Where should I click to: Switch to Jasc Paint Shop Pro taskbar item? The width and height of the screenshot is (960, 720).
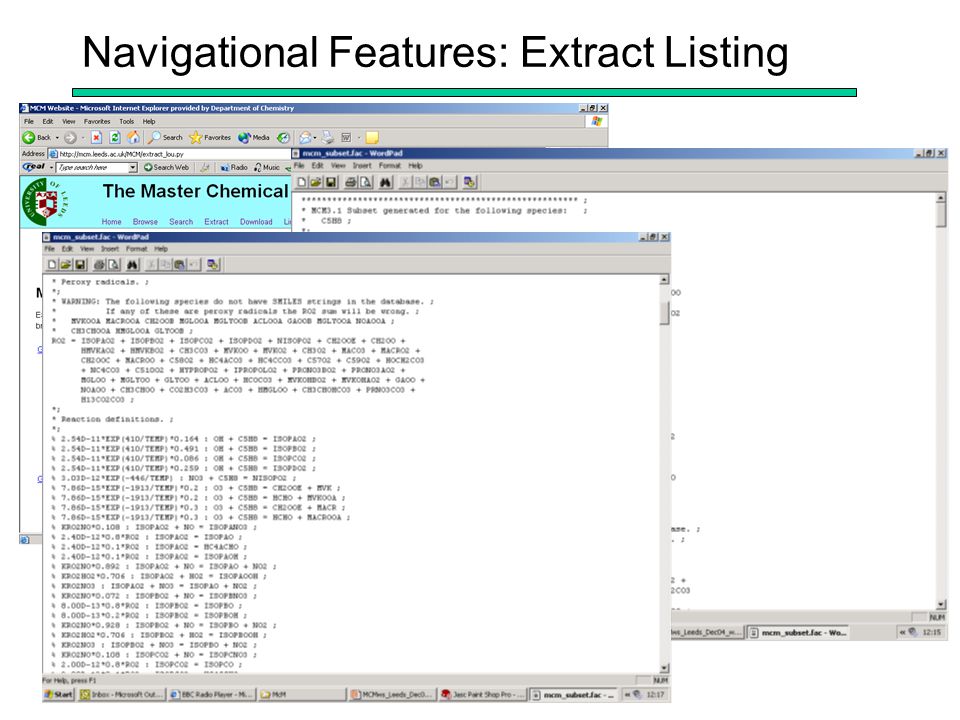[x=483, y=694]
